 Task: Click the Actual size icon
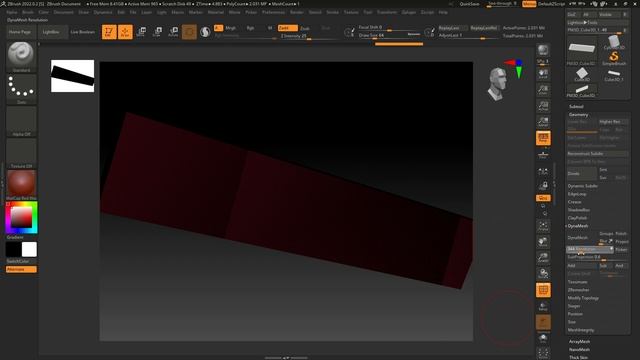[543, 106]
